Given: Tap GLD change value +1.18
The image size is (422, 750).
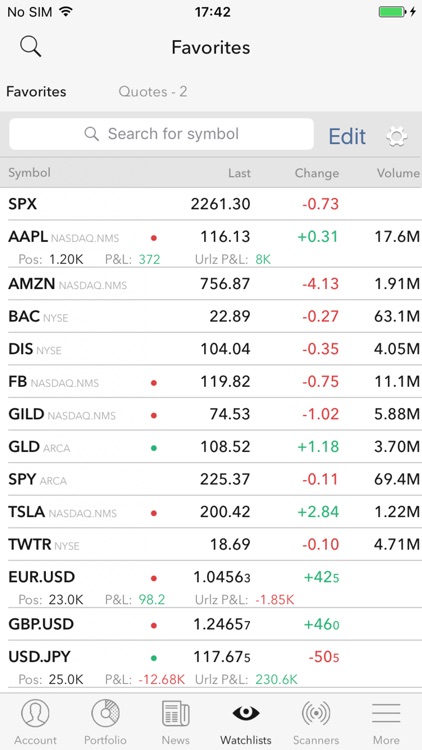Looking at the screenshot, I should 318,447.
